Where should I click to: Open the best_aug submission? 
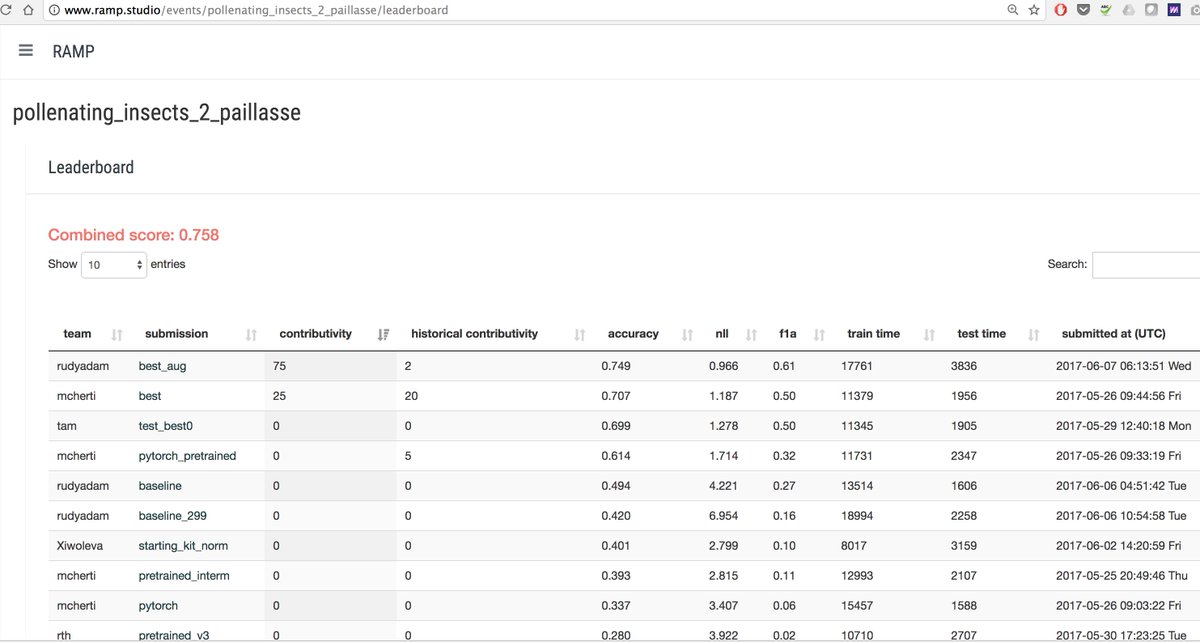pos(162,367)
